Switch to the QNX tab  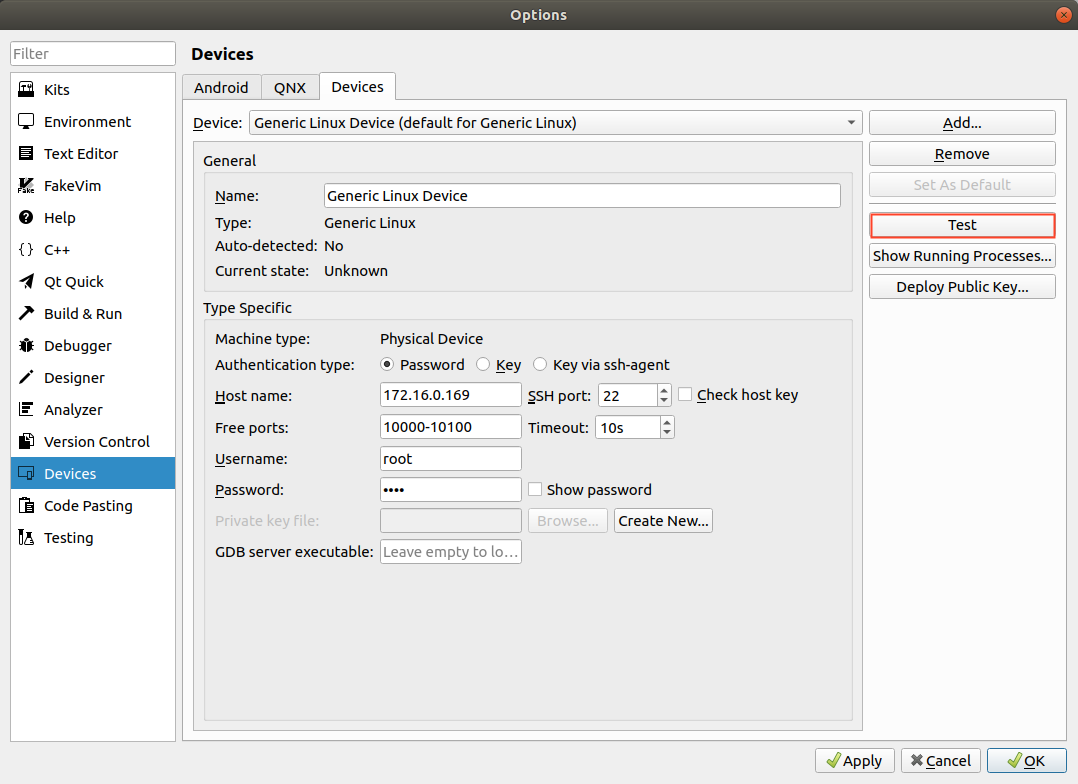(x=290, y=87)
